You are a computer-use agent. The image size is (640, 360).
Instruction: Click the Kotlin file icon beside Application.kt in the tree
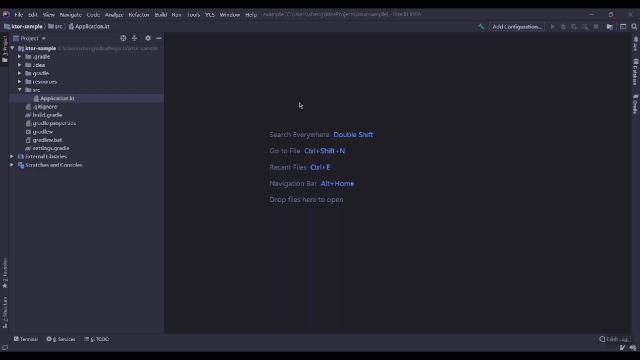point(36,98)
